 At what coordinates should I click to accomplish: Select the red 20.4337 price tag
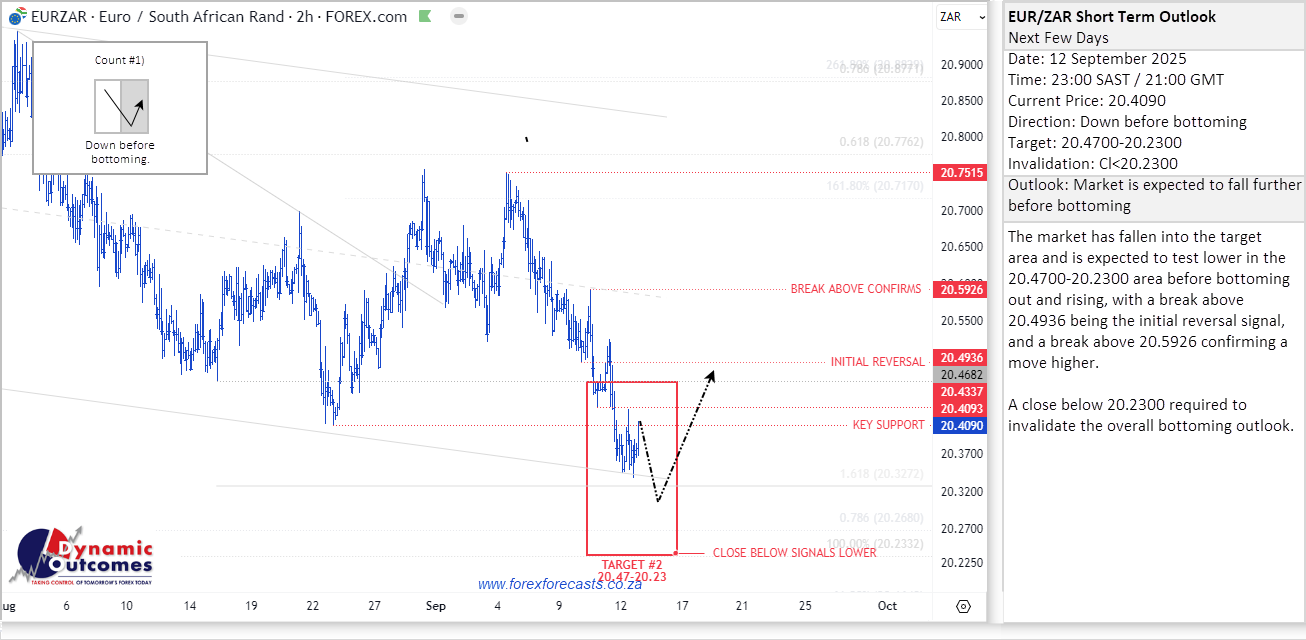tap(961, 392)
